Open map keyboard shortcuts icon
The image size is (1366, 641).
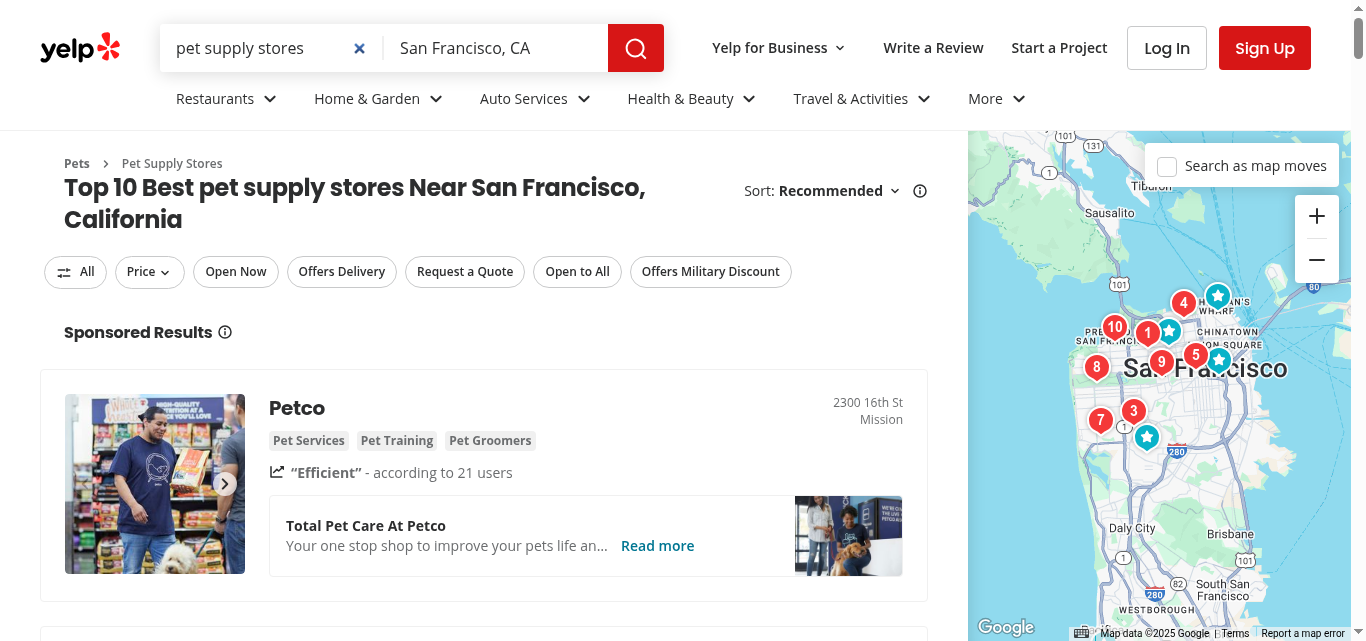[x=1081, y=633]
